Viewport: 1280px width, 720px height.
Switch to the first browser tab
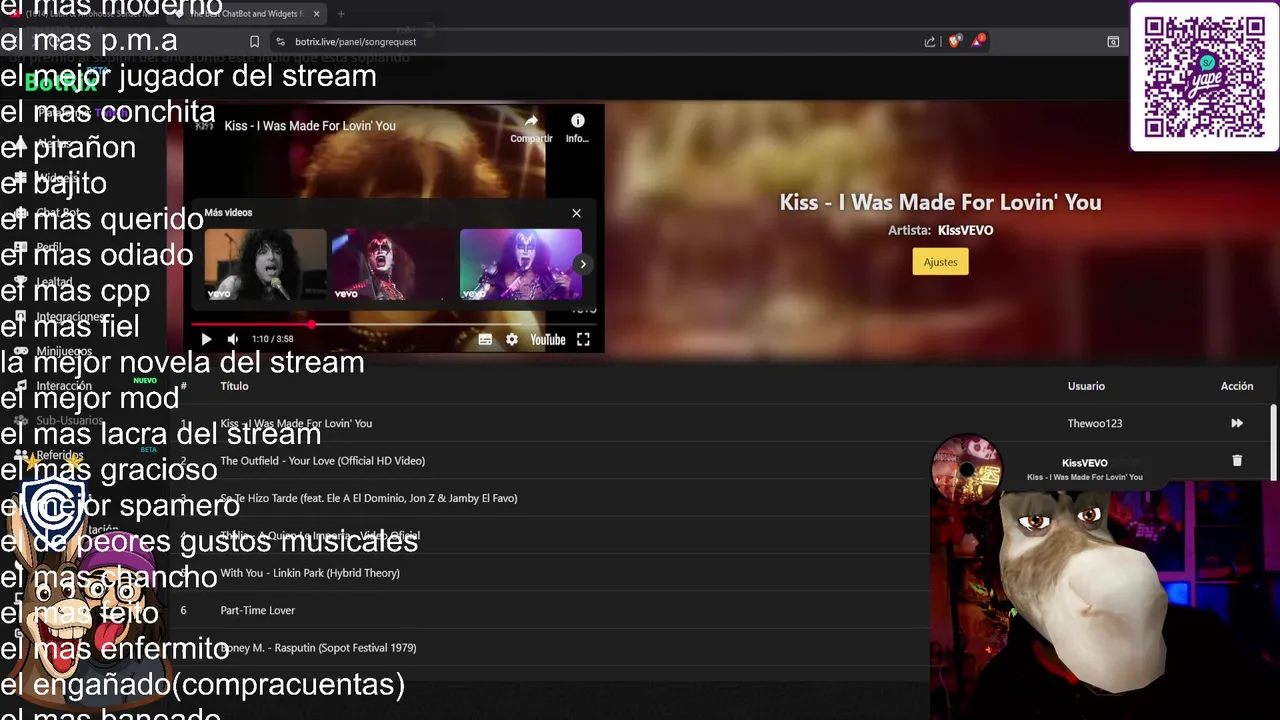pos(85,14)
